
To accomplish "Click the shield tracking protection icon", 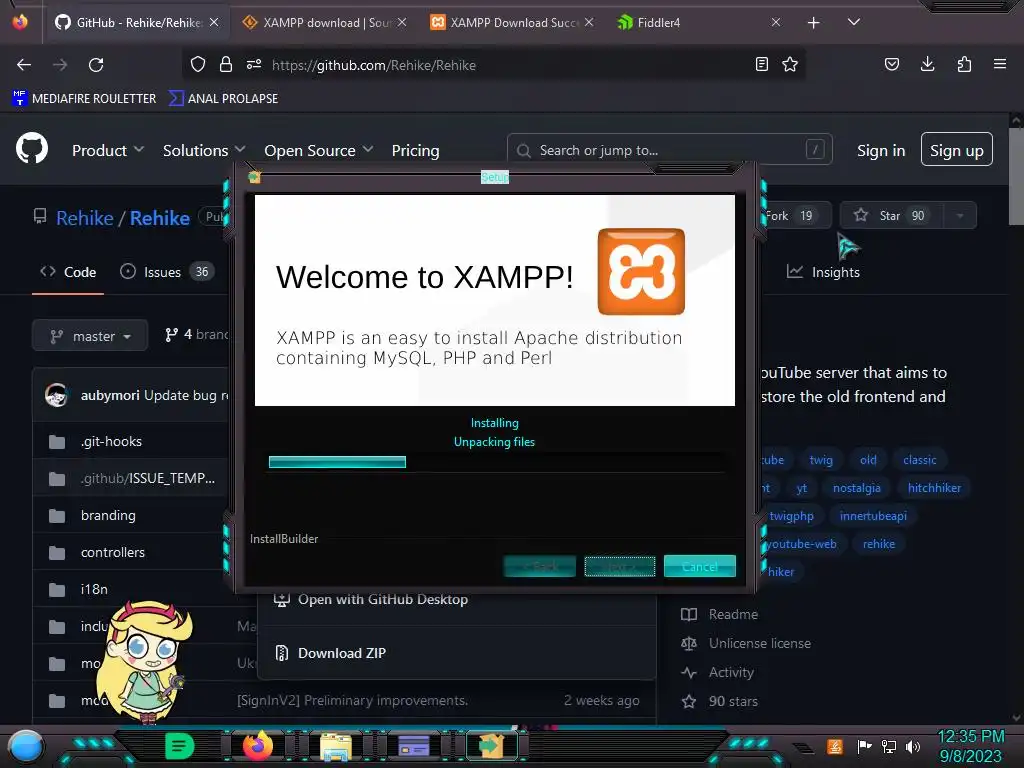I will coord(198,64).
